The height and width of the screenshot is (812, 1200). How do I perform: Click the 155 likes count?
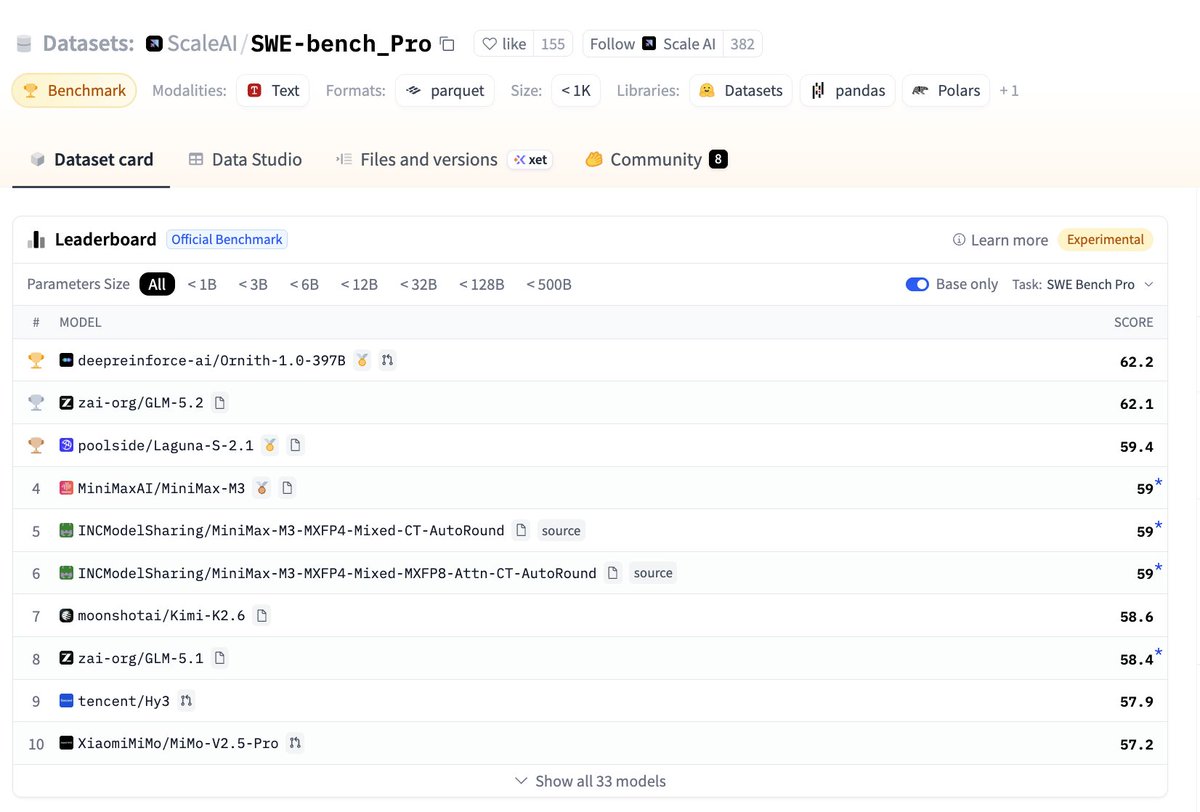tap(553, 44)
